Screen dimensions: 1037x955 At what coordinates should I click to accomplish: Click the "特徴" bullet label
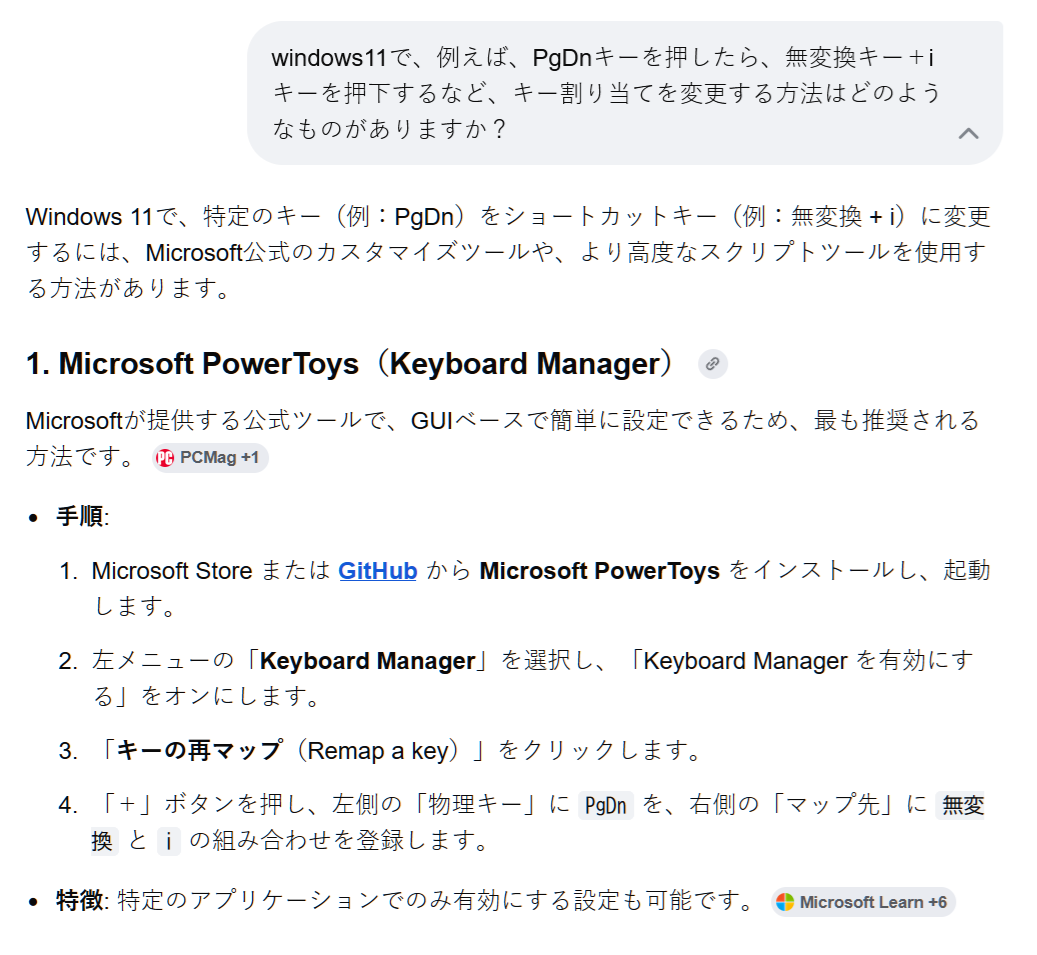[x=80, y=902]
